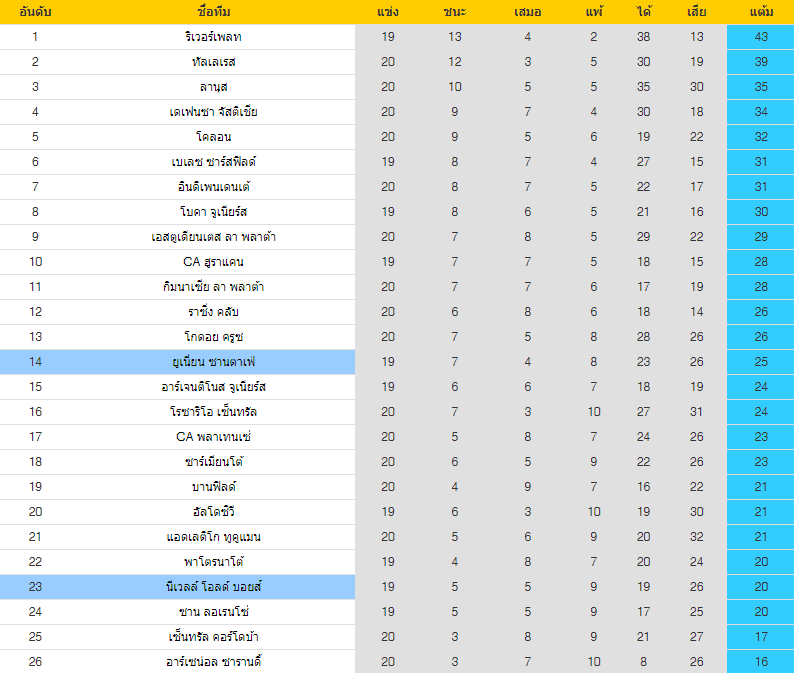The width and height of the screenshot is (794, 673).
Task: Click อาร์เซน่อล ซารานดี้ in last row
Action: [213, 661]
